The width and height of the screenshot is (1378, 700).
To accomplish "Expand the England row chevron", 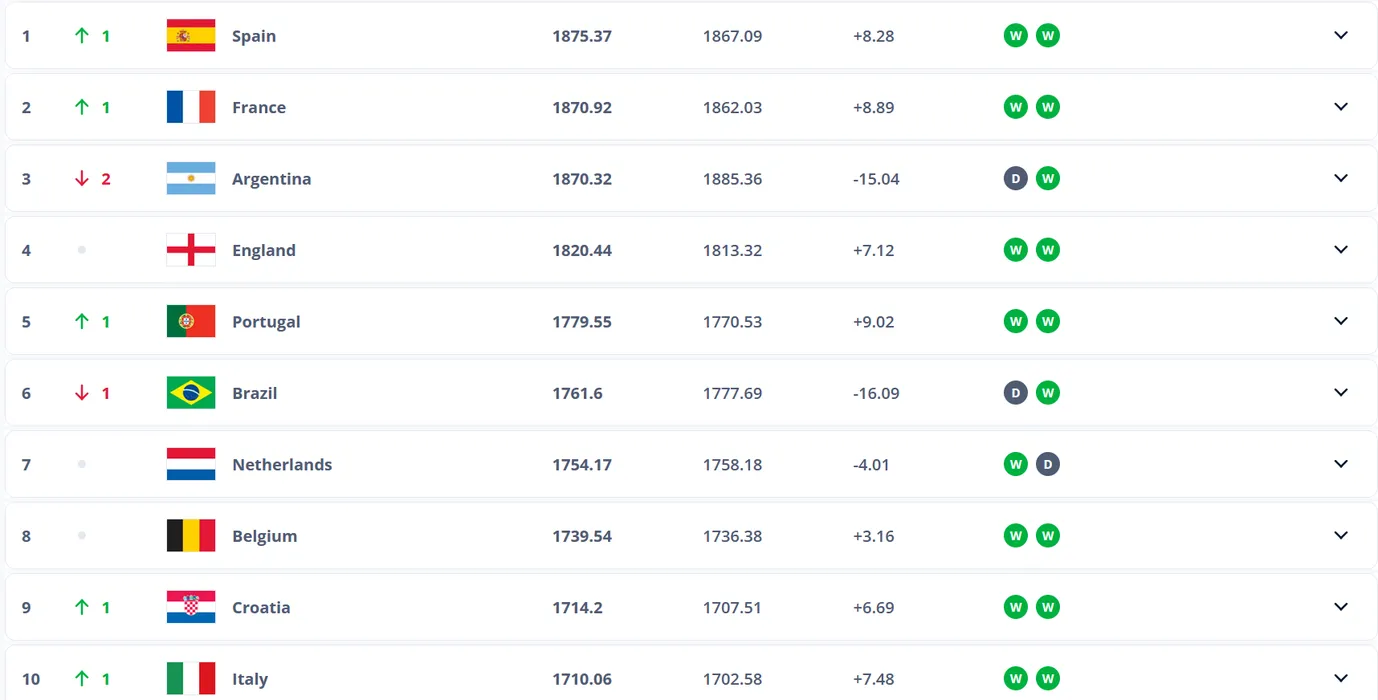I will pos(1341,250).
